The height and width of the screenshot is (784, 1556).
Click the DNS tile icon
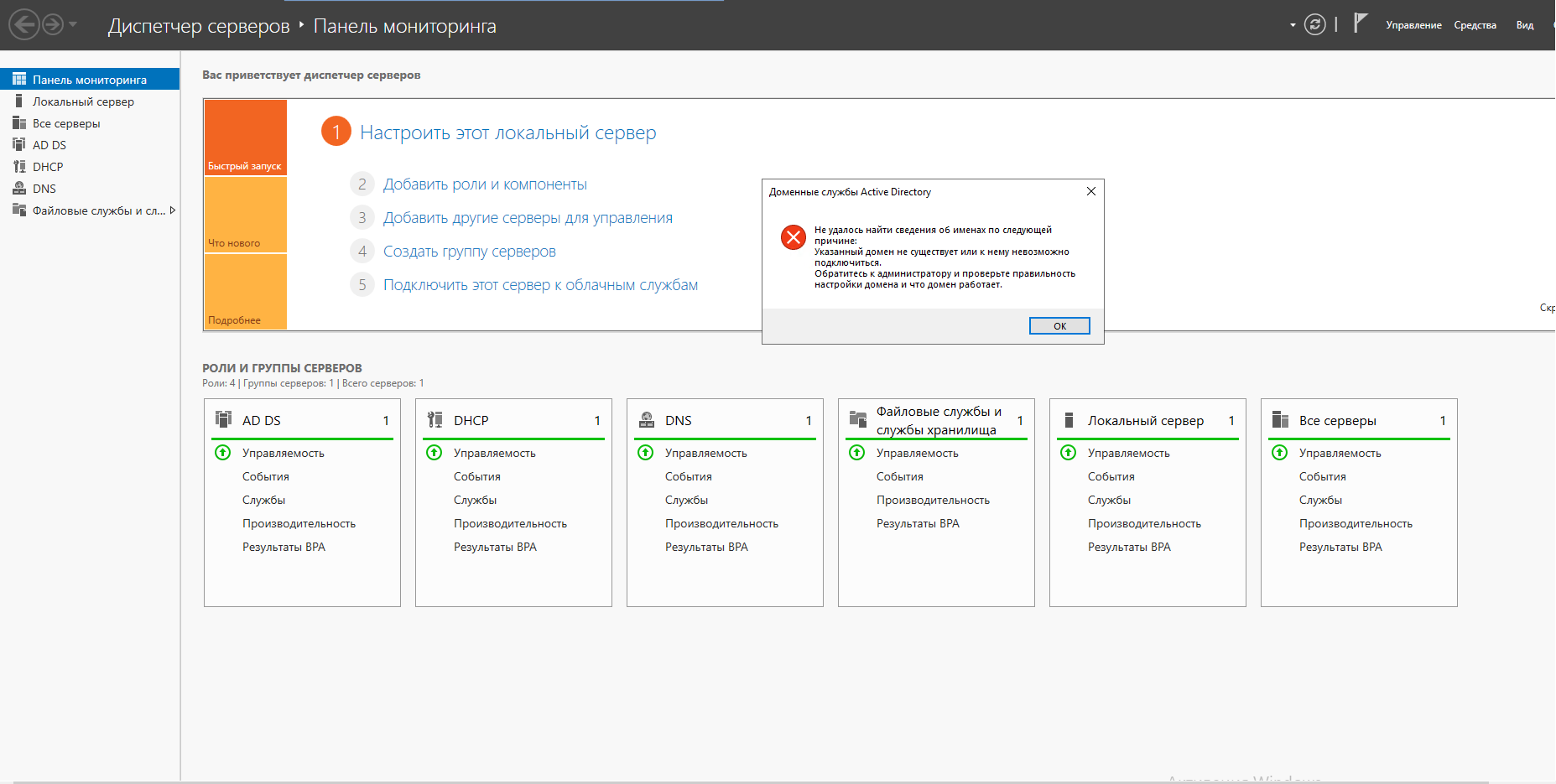point(646,419)
